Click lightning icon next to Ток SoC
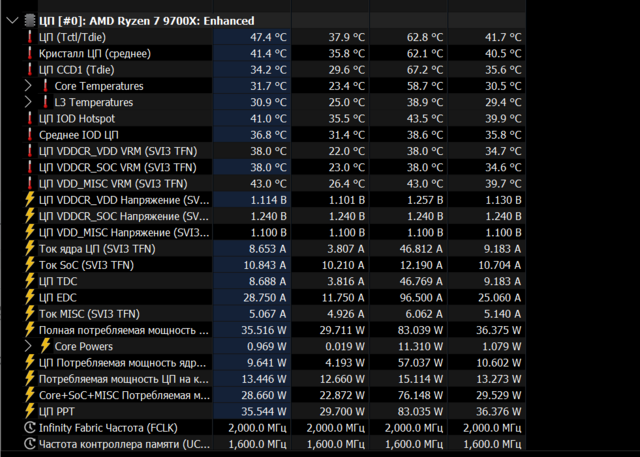This screenshot has height=457, width=640. (30, 265)
